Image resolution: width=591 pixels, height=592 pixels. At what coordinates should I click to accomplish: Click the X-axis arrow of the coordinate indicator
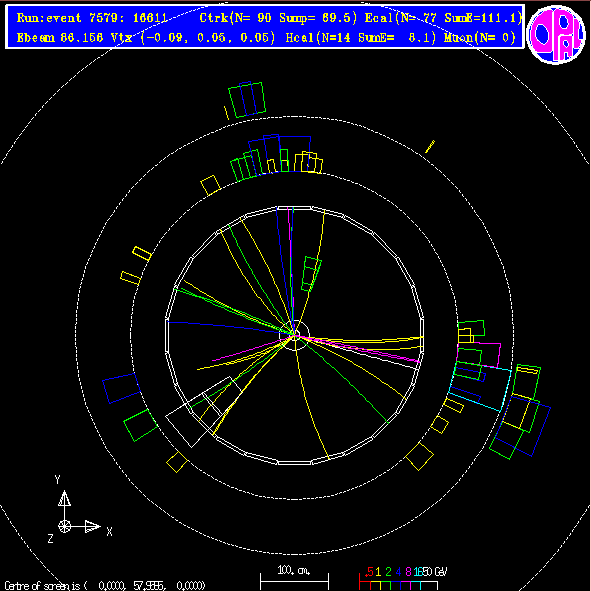tap(93, 526)
